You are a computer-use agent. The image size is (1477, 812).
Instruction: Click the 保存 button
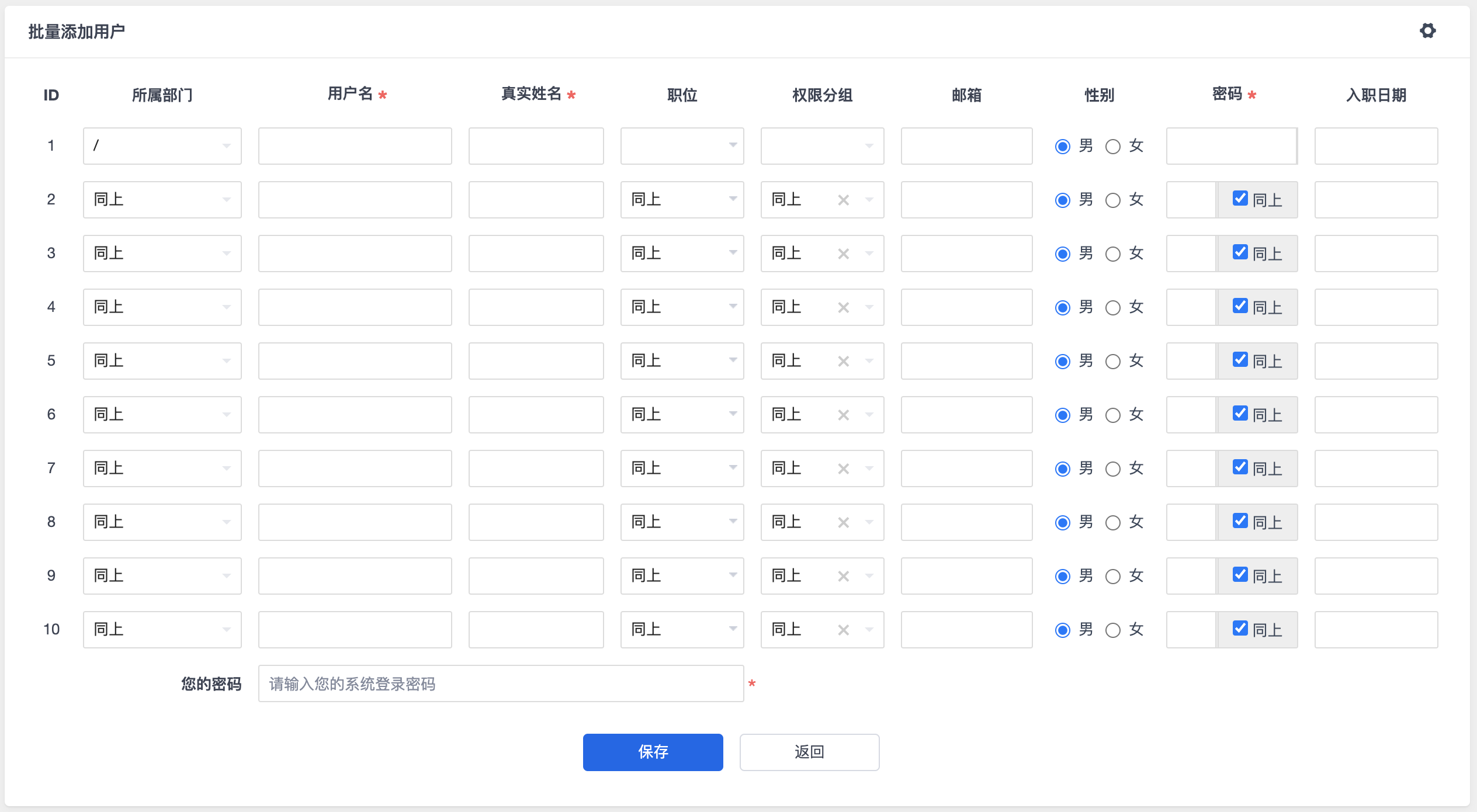tap(653, 752)
